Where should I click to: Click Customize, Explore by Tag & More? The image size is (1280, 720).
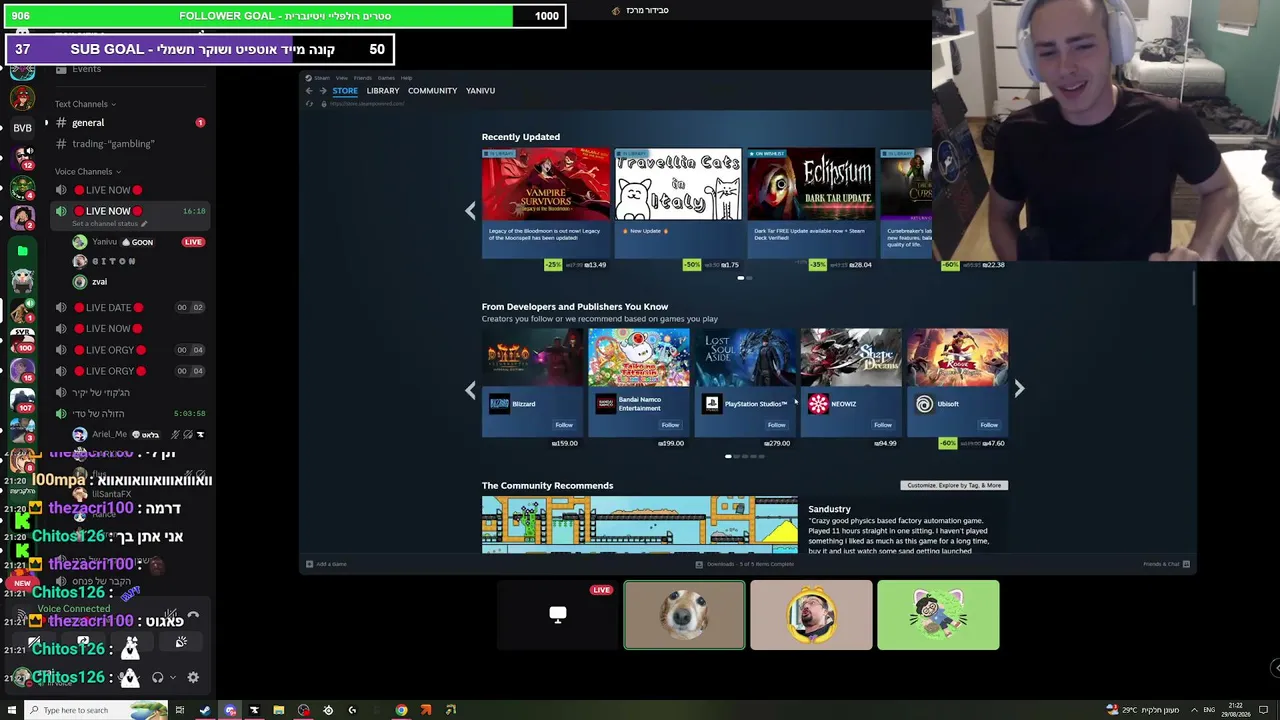click(x=954, y=485)
